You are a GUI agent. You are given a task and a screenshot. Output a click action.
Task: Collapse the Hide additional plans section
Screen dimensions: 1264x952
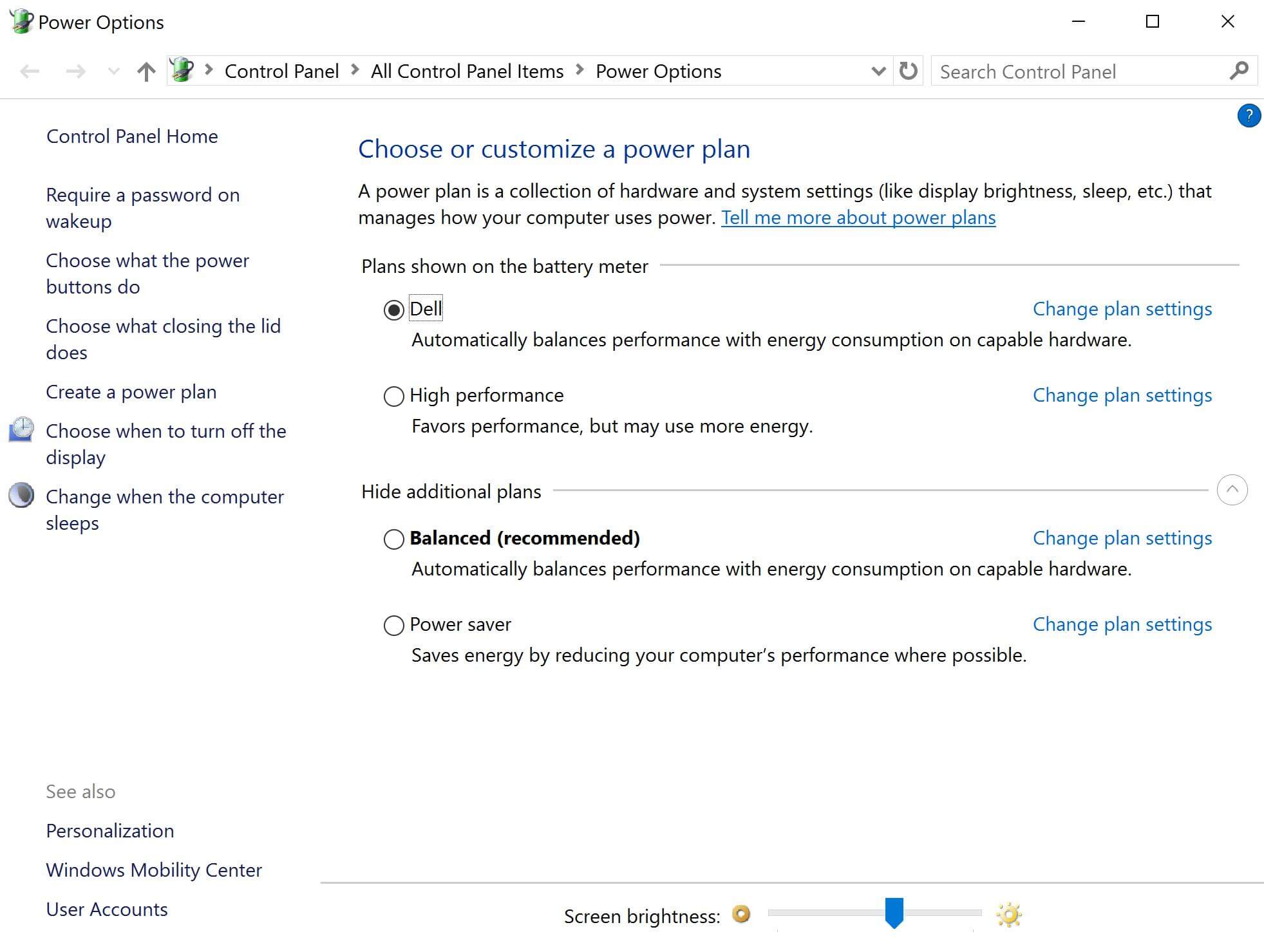coord(1232,490)
